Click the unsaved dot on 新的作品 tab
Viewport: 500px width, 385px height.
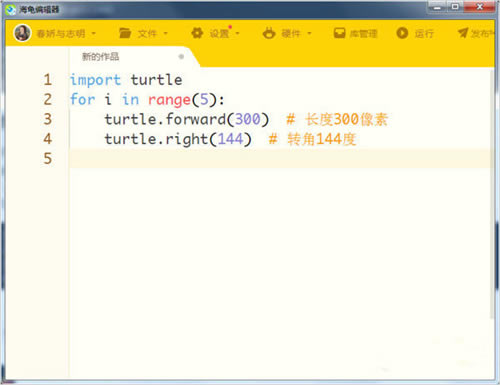[x=181, y=57]
